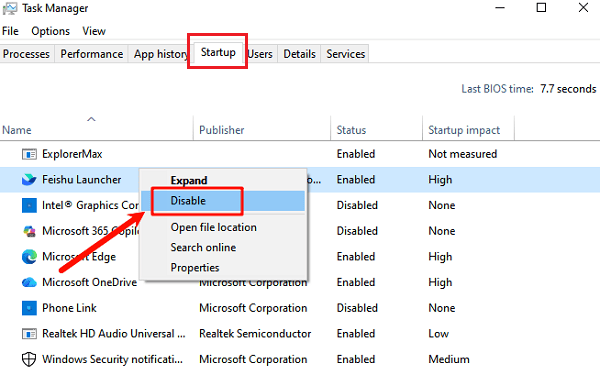600x375 pixels.
Task: Click the Microsoft 365 Copilot icon
Action: 29,231
